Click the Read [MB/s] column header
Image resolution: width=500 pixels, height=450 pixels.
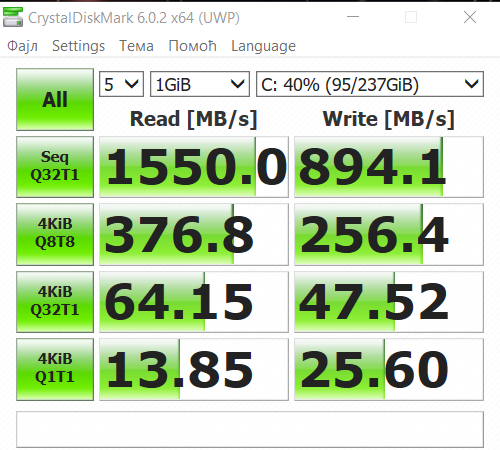coord(194,119)
